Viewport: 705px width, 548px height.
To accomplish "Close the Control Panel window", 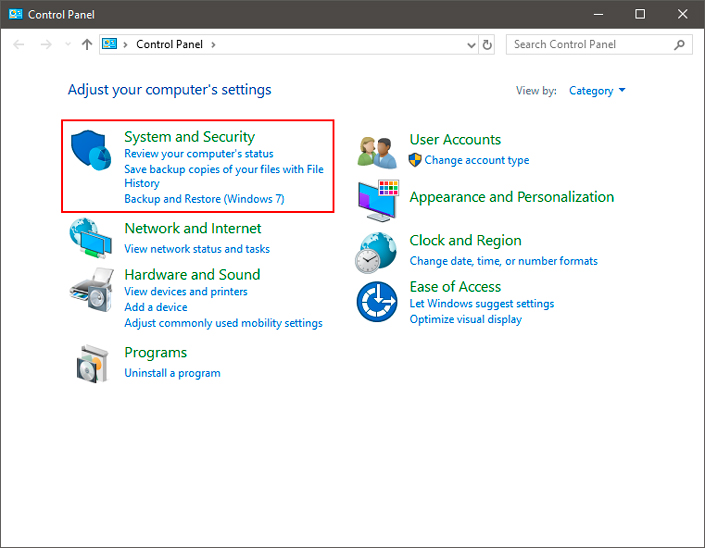I will tap(683, 14).
